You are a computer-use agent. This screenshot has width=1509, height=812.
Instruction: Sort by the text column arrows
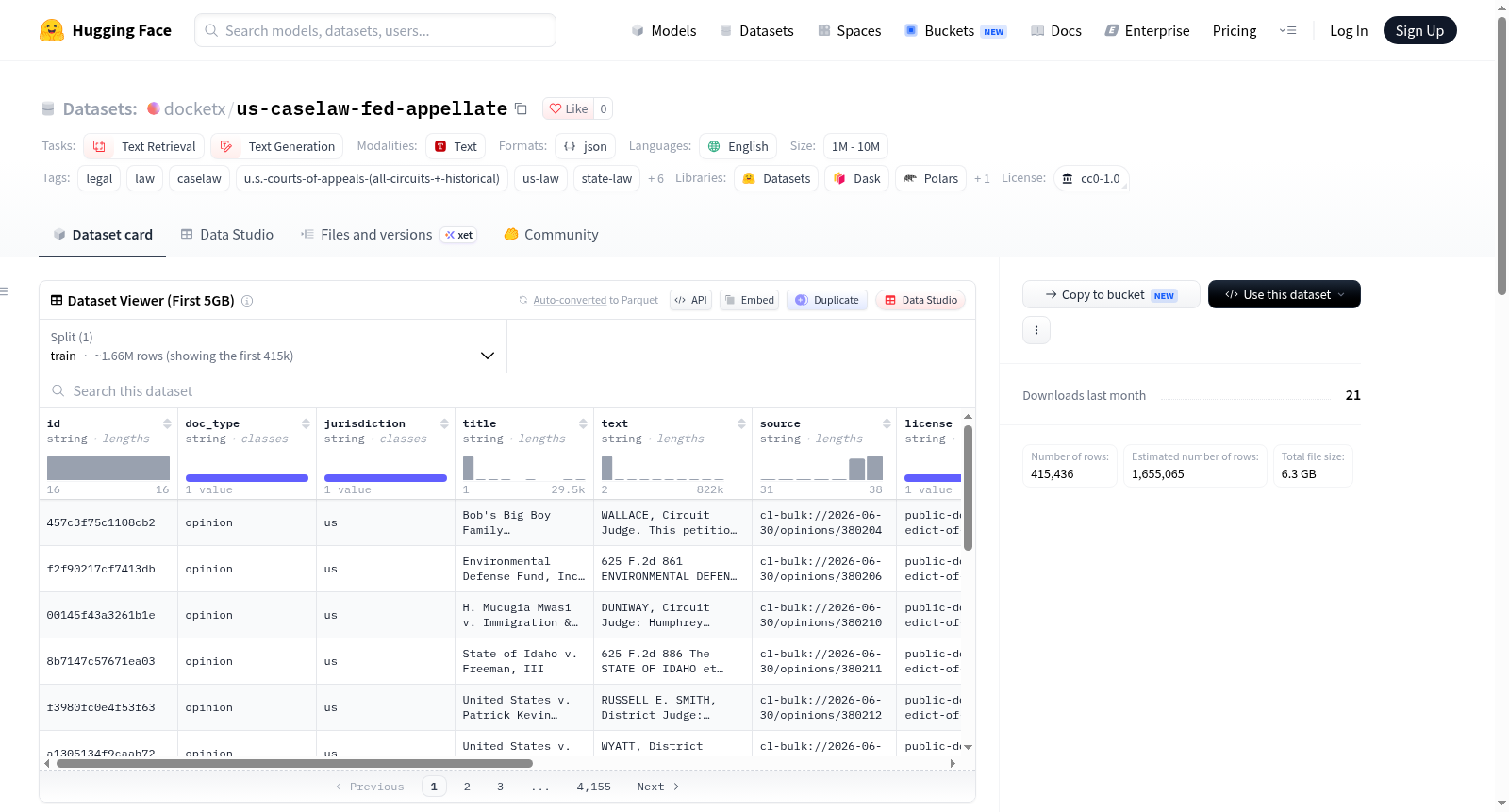coord(741,423)
